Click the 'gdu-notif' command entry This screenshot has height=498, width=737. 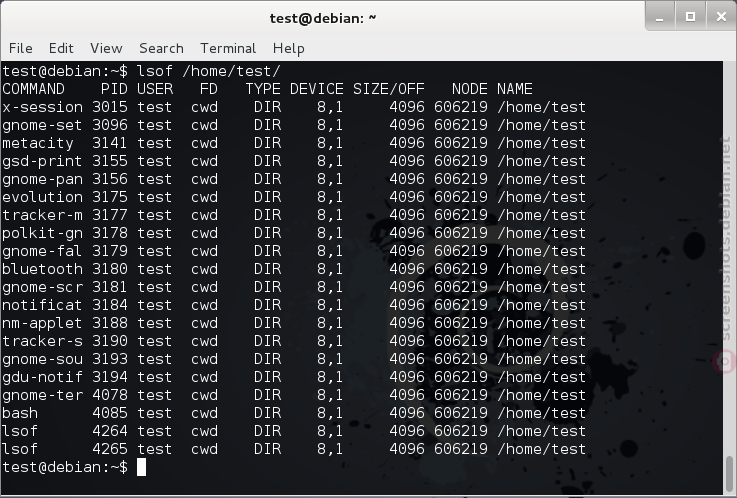coord(42,377)
